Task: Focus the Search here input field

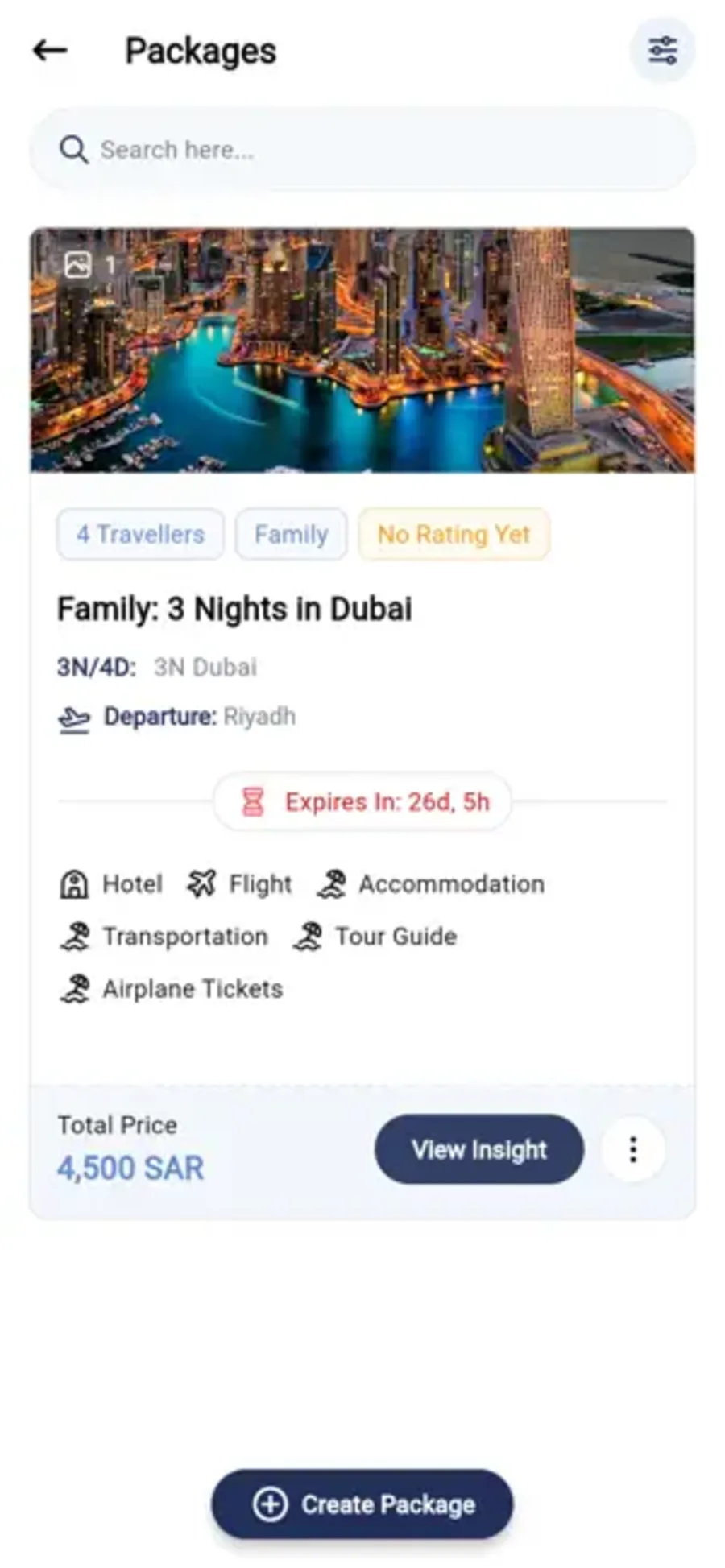Action: pyautogui.click(x=362, y=150)
